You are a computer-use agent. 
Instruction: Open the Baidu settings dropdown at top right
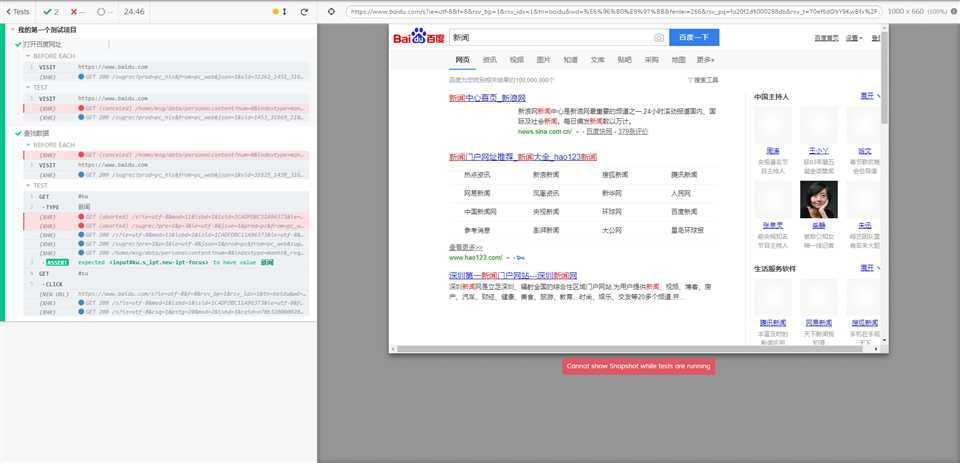click(854, 38)
